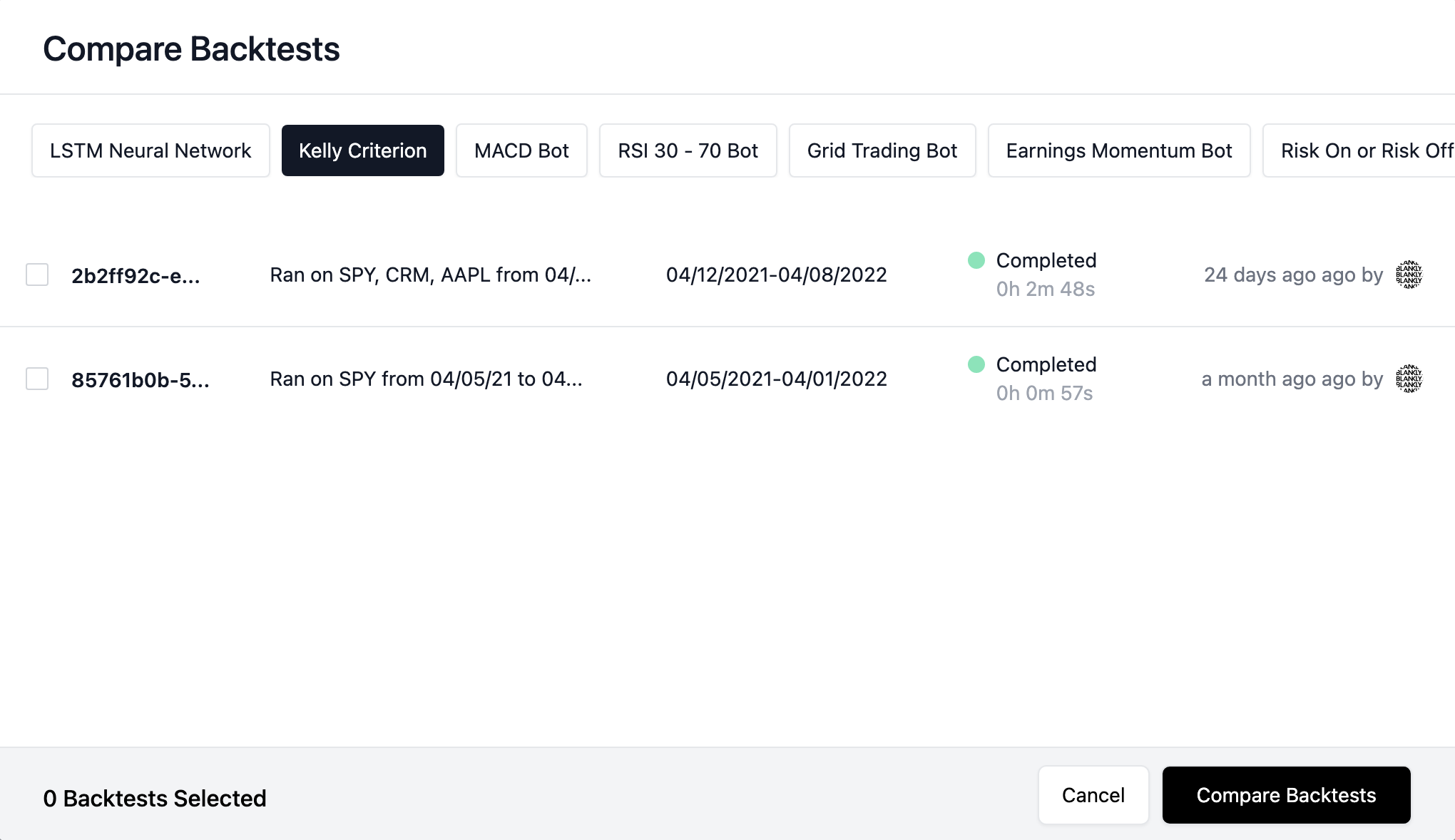Select the Kelly Criterion strategy filter

362,150
